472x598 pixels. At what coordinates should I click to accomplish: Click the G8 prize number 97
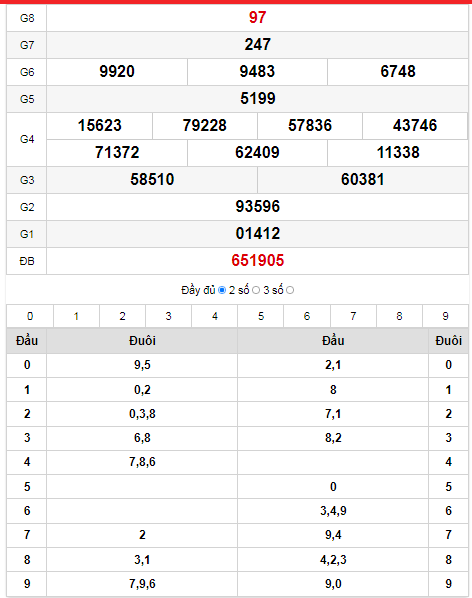pos(257,18)
